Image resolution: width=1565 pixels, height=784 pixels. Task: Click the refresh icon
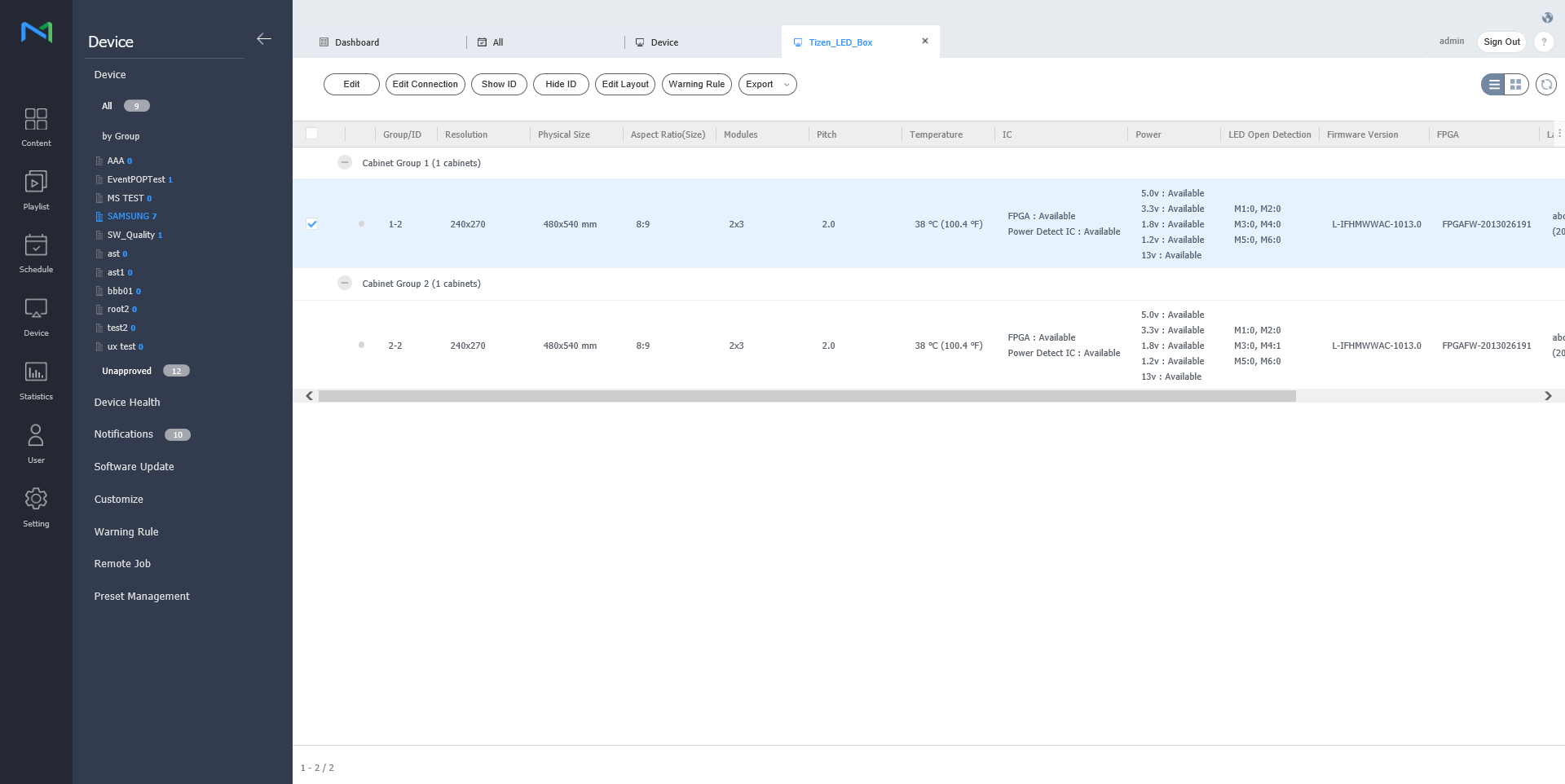pyautogui.click(x=1546, y=85)
